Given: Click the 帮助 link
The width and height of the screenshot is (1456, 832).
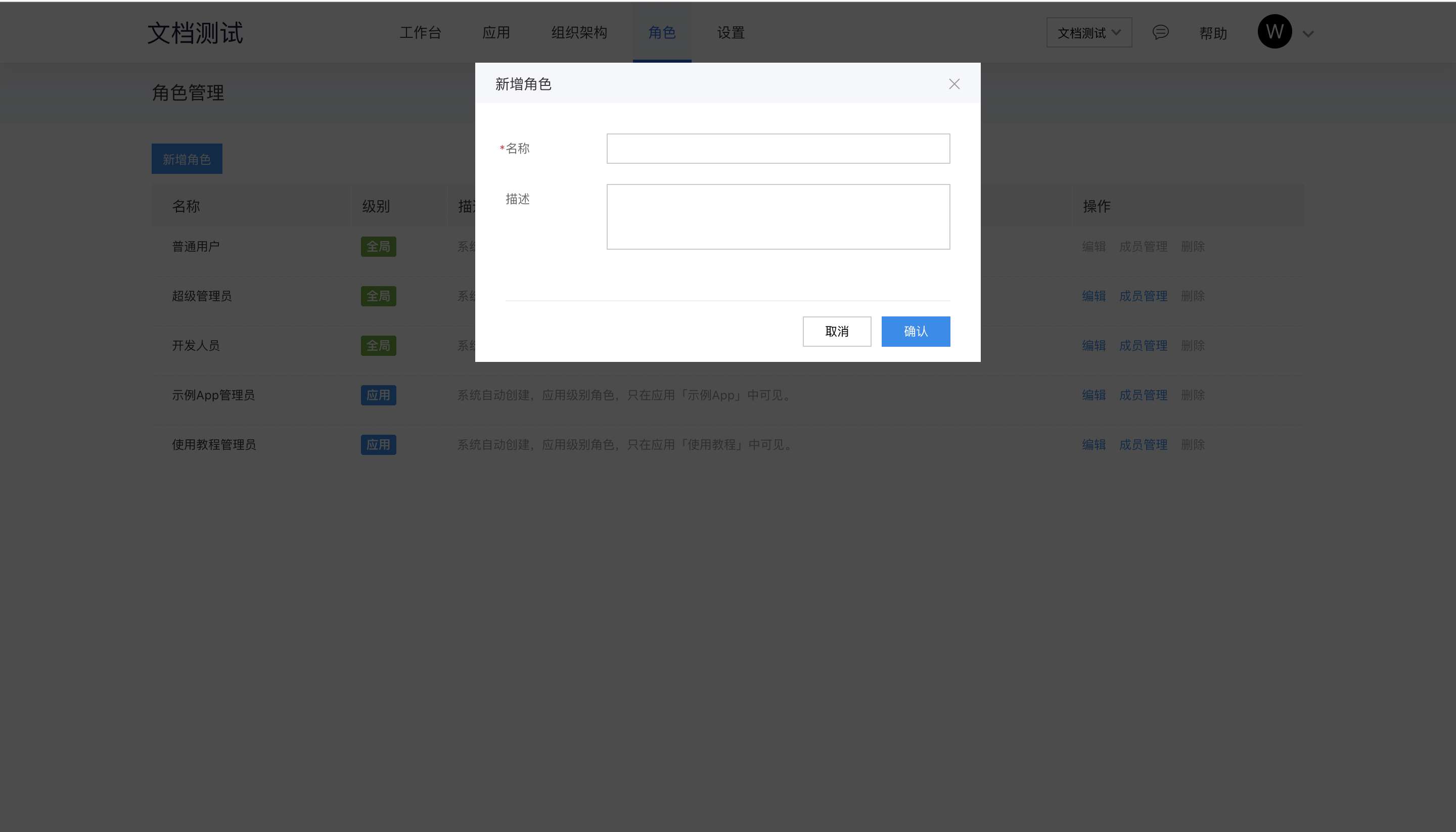Looking at the screenshot, I should 1213,33.
